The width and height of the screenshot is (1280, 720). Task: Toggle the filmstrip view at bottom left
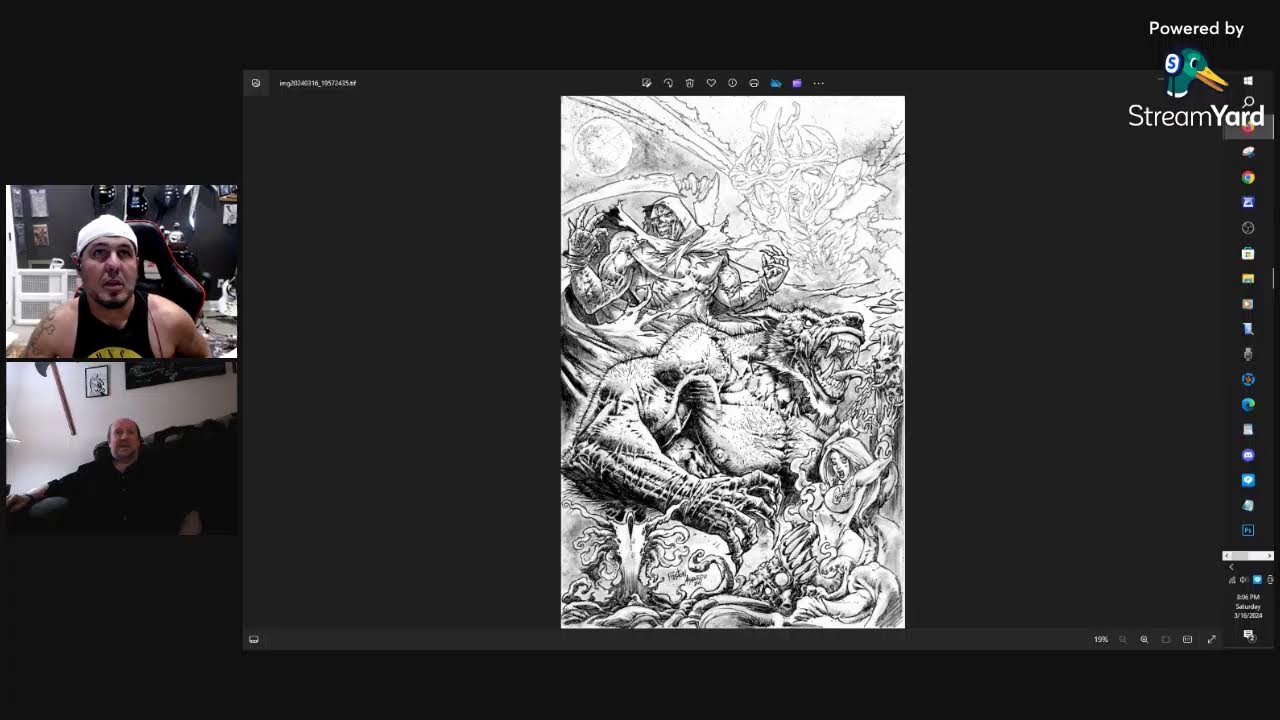tap(254, 640)
